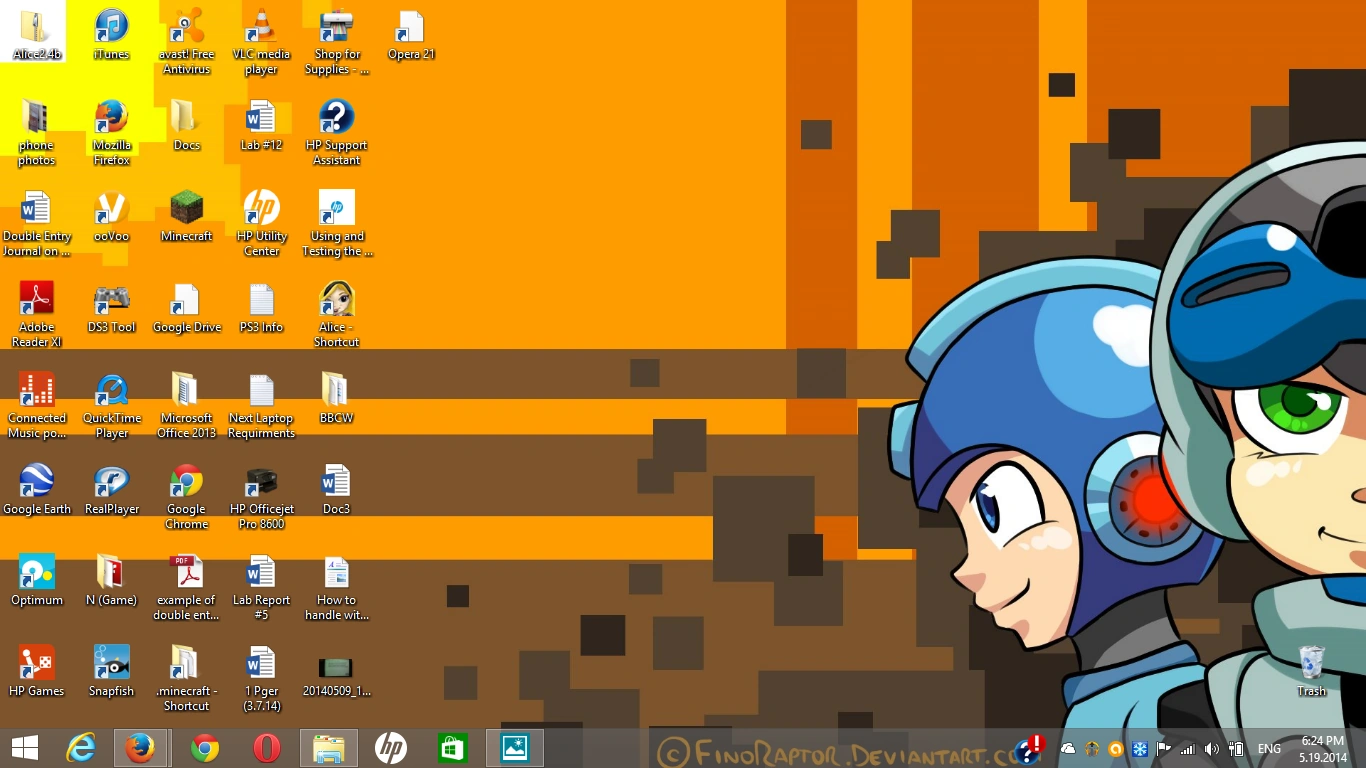
Task: Click the Opera icon in taskbar
Action: click(266, 748)
